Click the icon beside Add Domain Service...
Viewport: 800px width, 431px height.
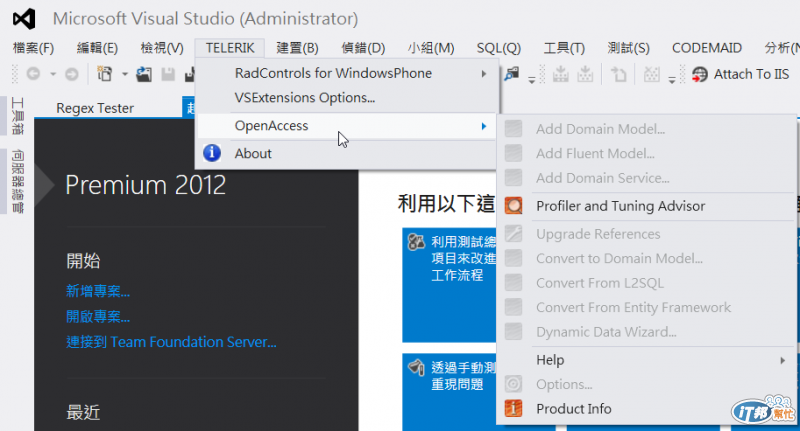point(513,178)
